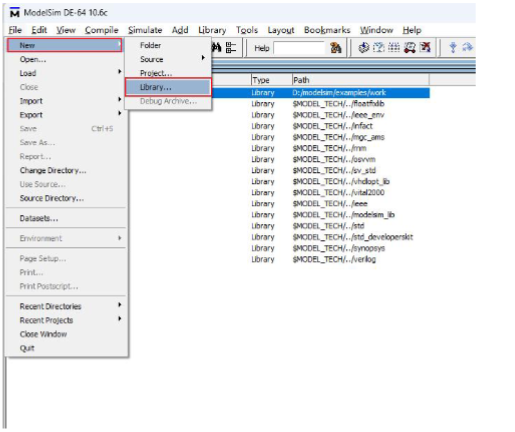The image size is (515, 432).
Task: Expand the Import submenu
Action: click(x=66, y=101)
